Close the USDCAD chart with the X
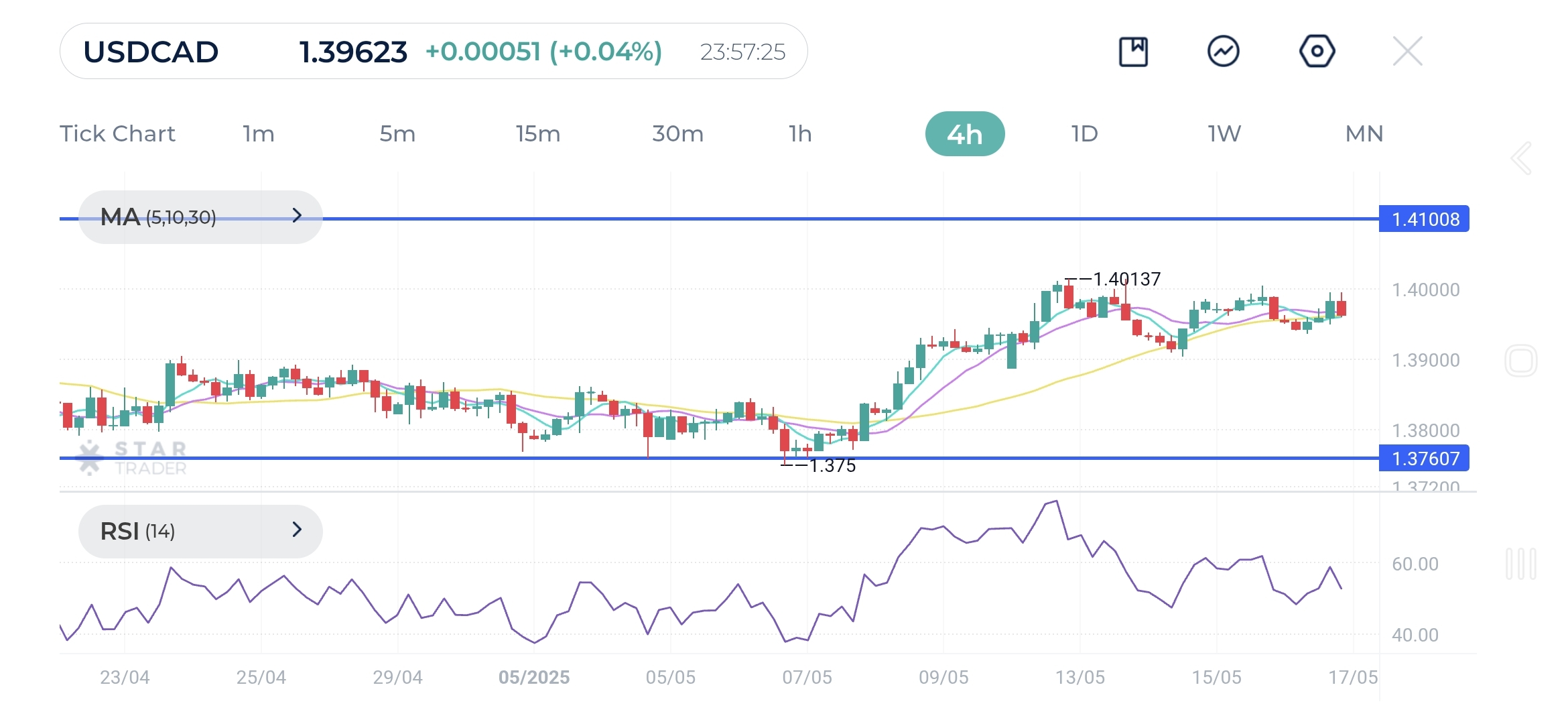This screenshot has width=1568, height=724. point(1407,50)
